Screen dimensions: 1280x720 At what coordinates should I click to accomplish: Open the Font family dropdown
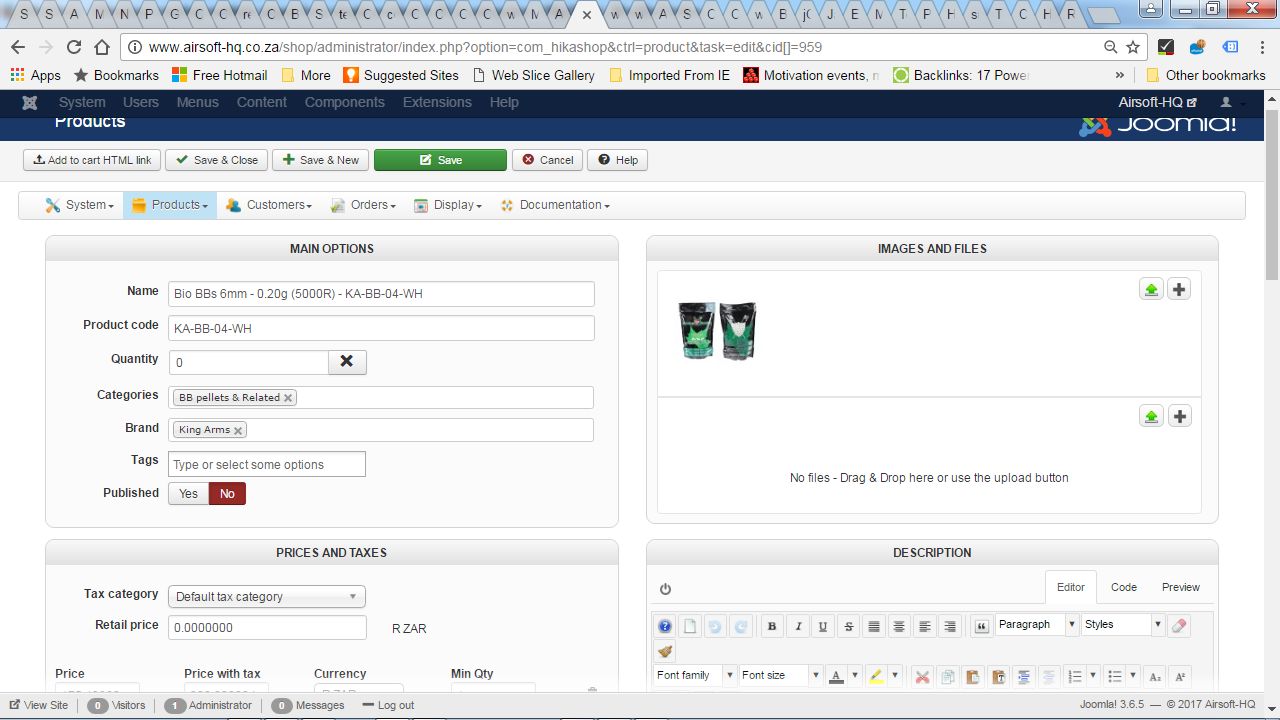pyautogui.click(x=695, y=676)
